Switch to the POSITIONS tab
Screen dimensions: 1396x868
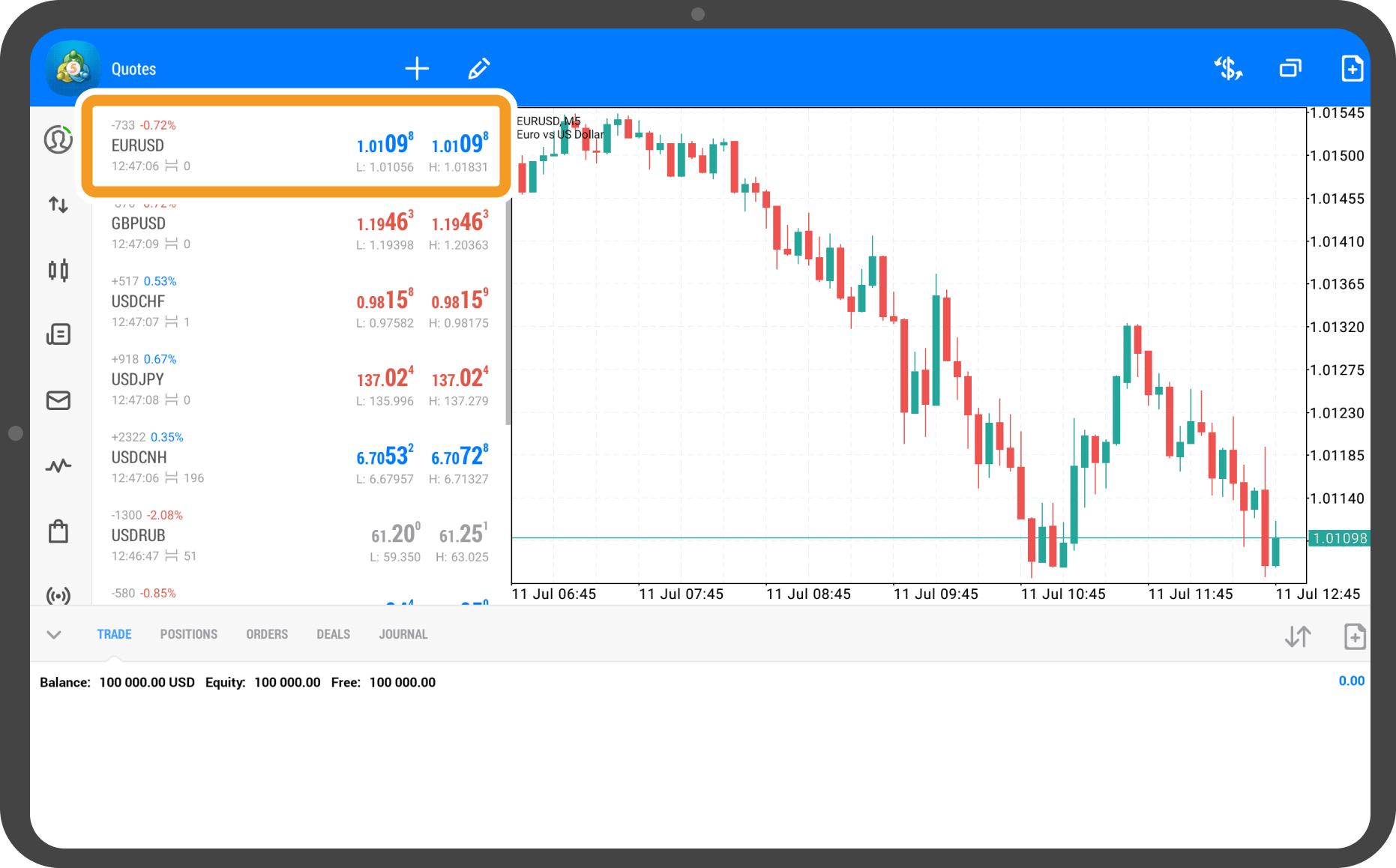pyautogui.click(x=188, y=634)
